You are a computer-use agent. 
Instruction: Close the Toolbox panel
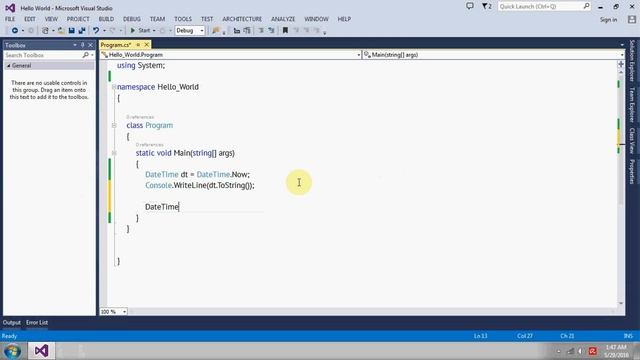[x=91, y=45]
